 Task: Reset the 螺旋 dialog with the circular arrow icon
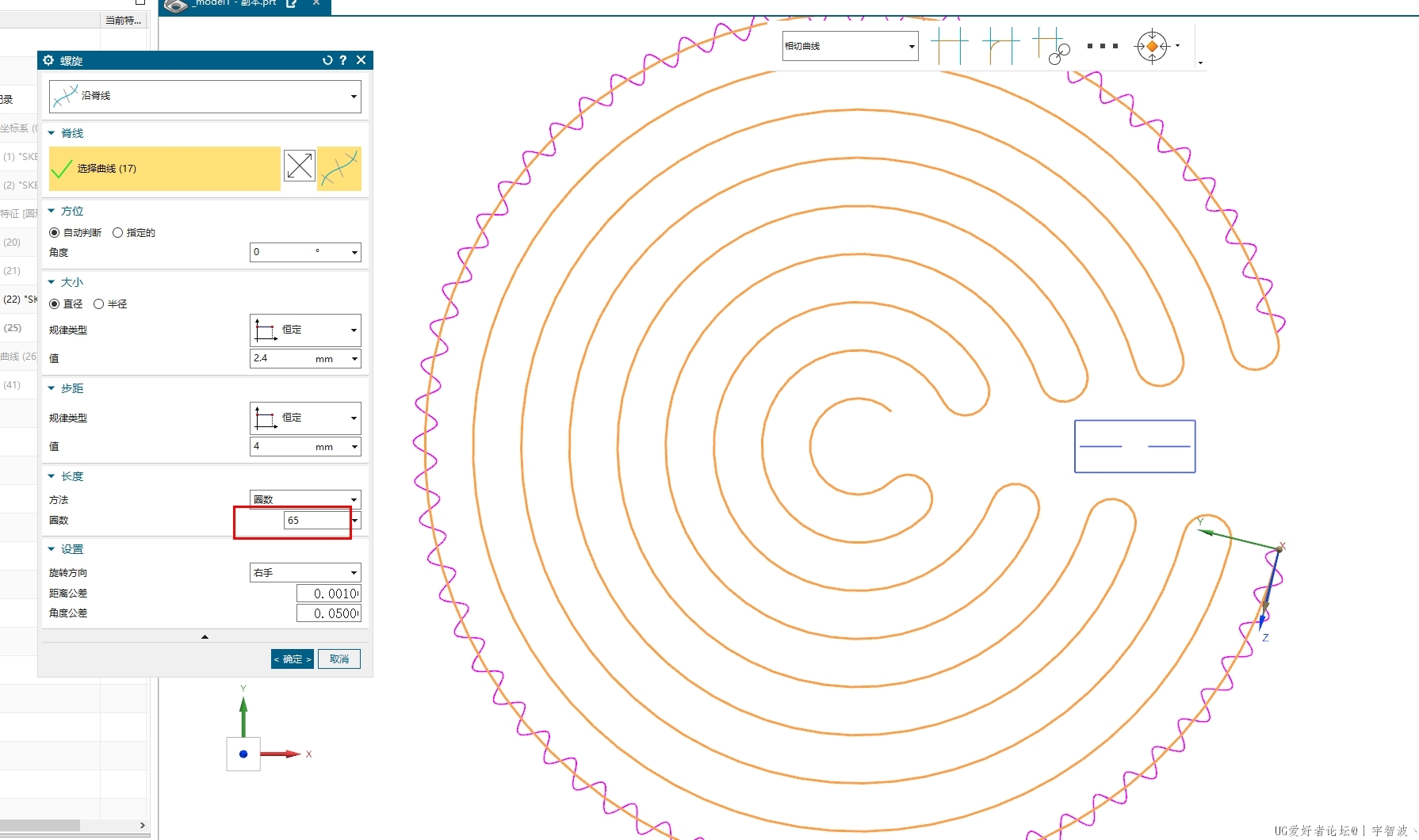point(327,60)
